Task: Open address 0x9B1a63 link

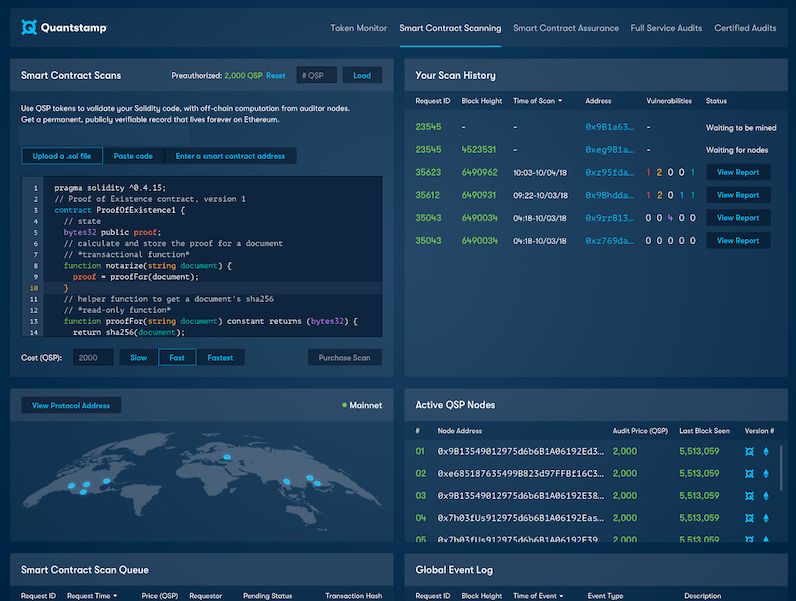Action: coord(610,127)
